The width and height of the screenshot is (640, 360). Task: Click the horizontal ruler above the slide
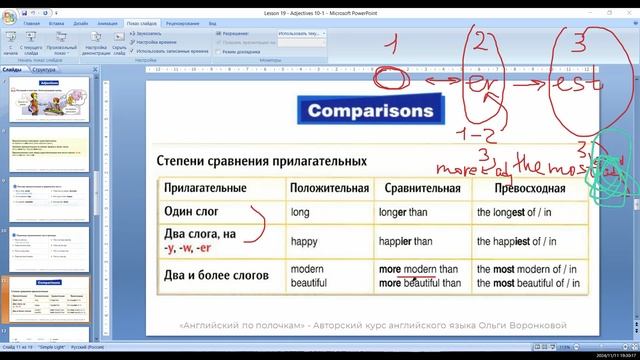[x=372, y=70]
